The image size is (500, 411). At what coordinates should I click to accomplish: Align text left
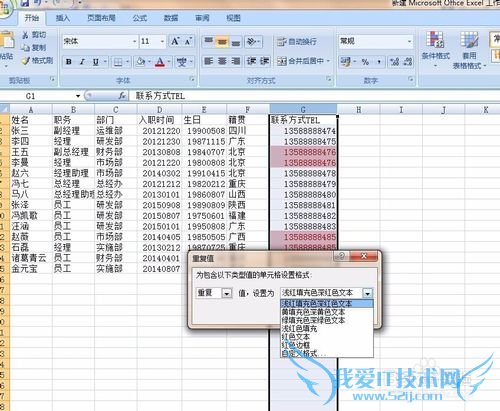click(x=209, y=61)
